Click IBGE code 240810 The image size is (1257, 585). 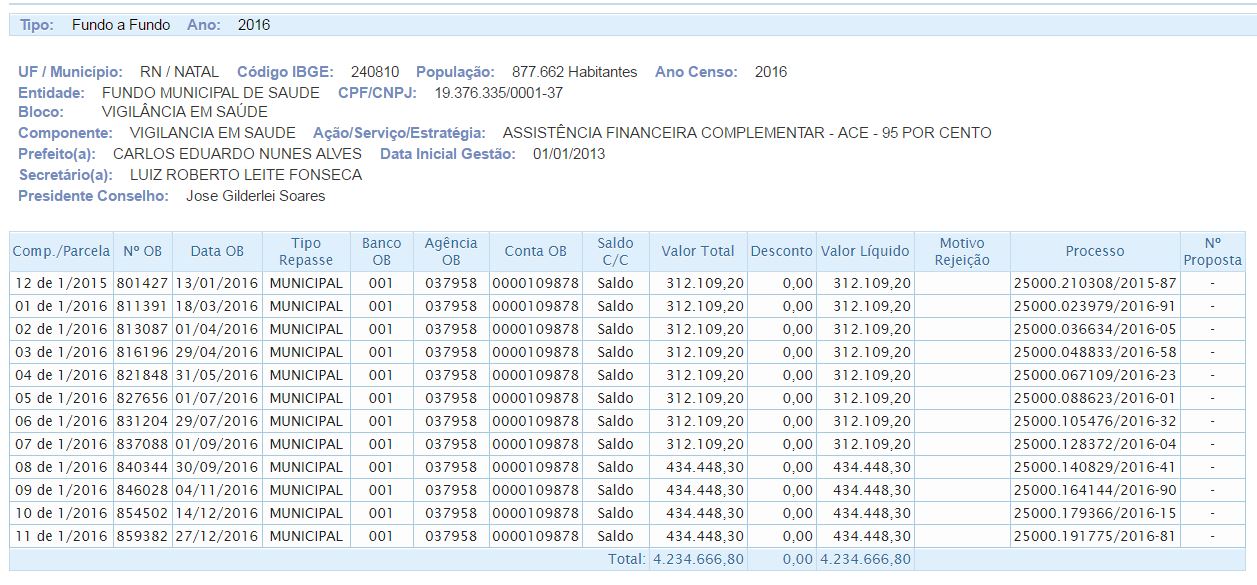tap(375, 72)
